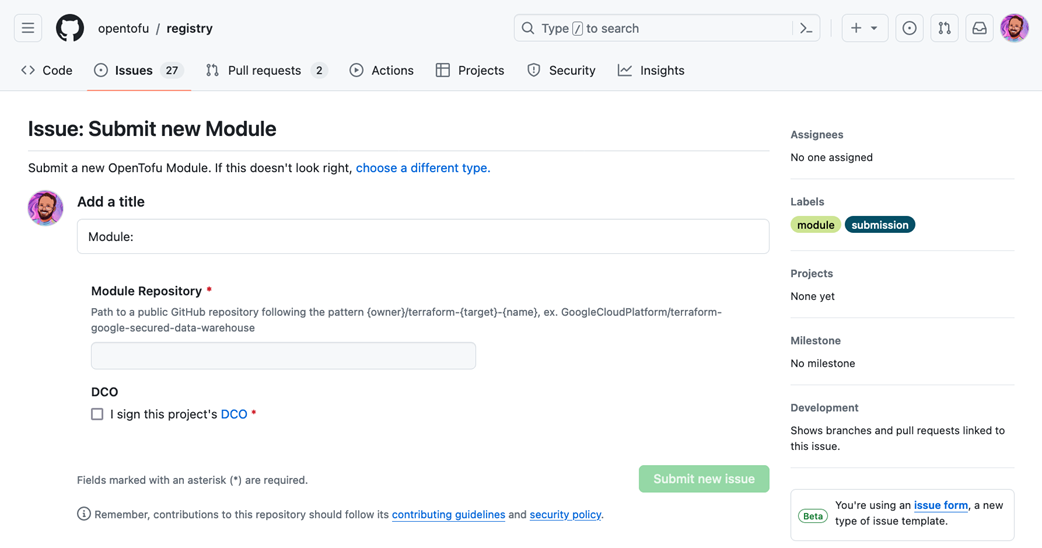Switch to the Code tab
This screenshot has width=1042, height=548.
tap(47, 70)
